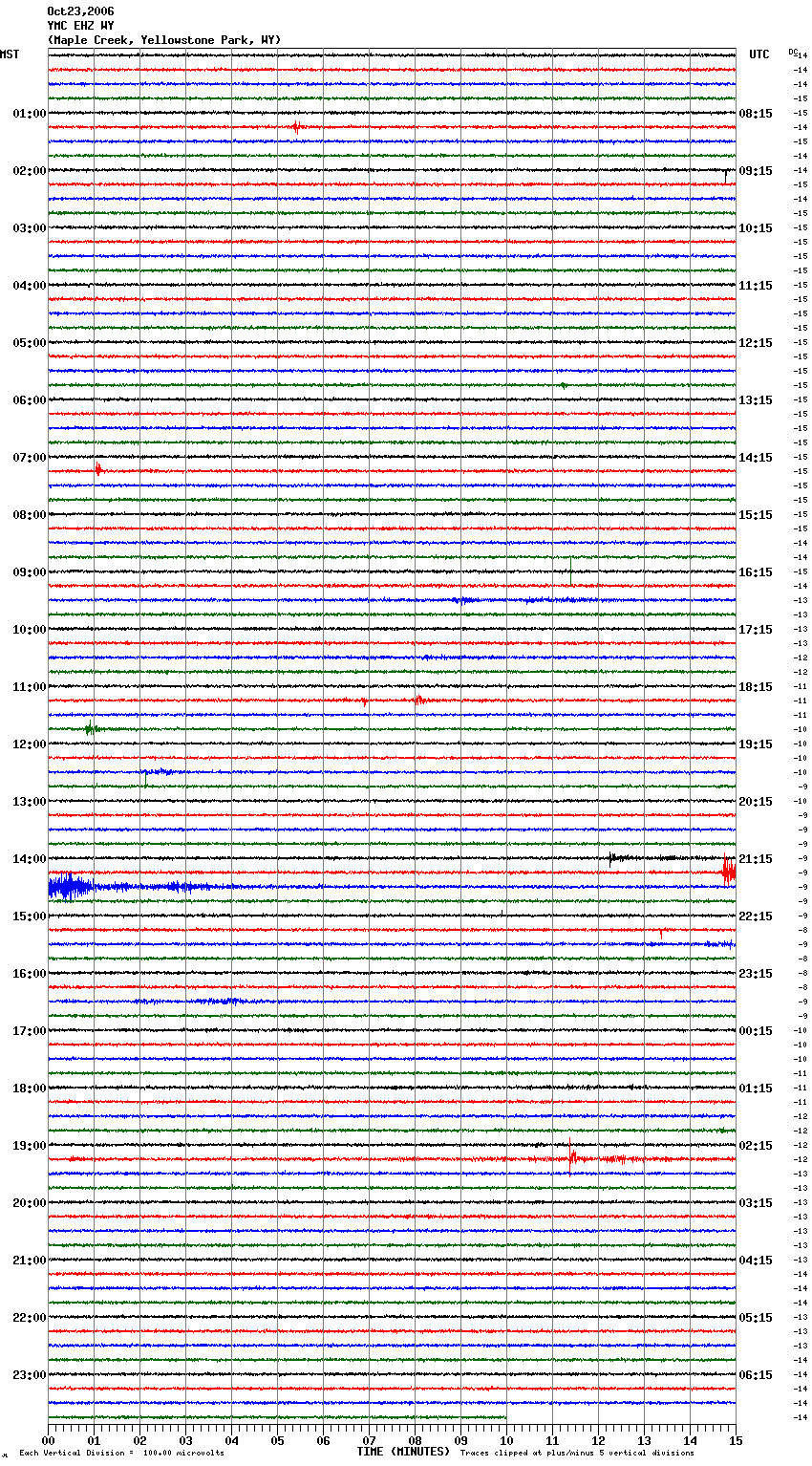Select the 02:15 UTC time label
Screen dimensions: 812x1466
(756, 1146)
